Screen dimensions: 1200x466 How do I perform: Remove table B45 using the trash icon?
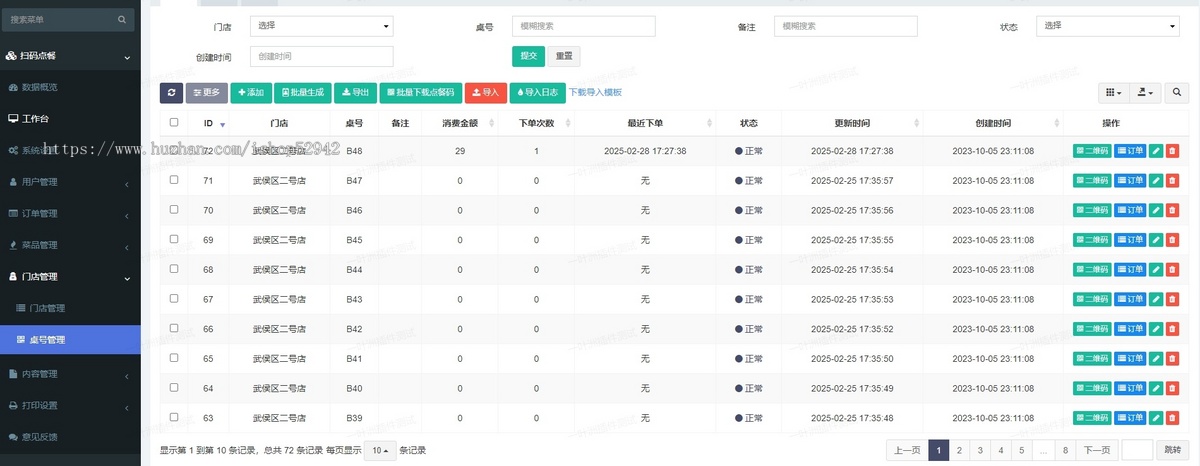tap(1173, 240)
